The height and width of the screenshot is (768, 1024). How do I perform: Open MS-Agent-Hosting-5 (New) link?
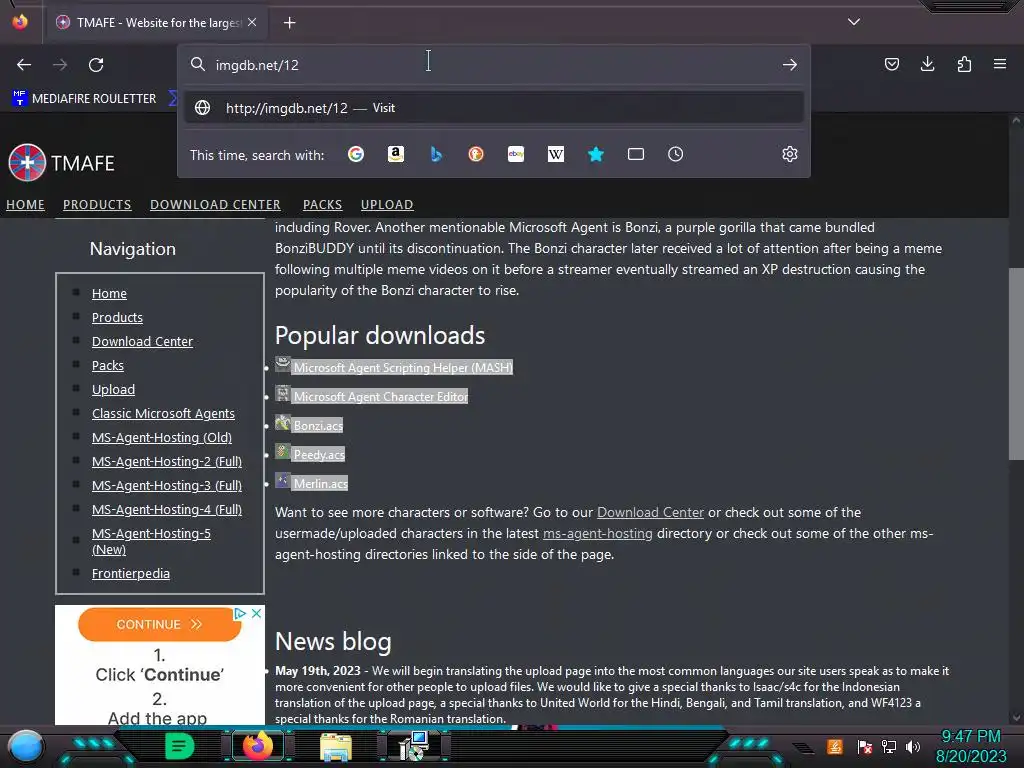pos(151,541)
